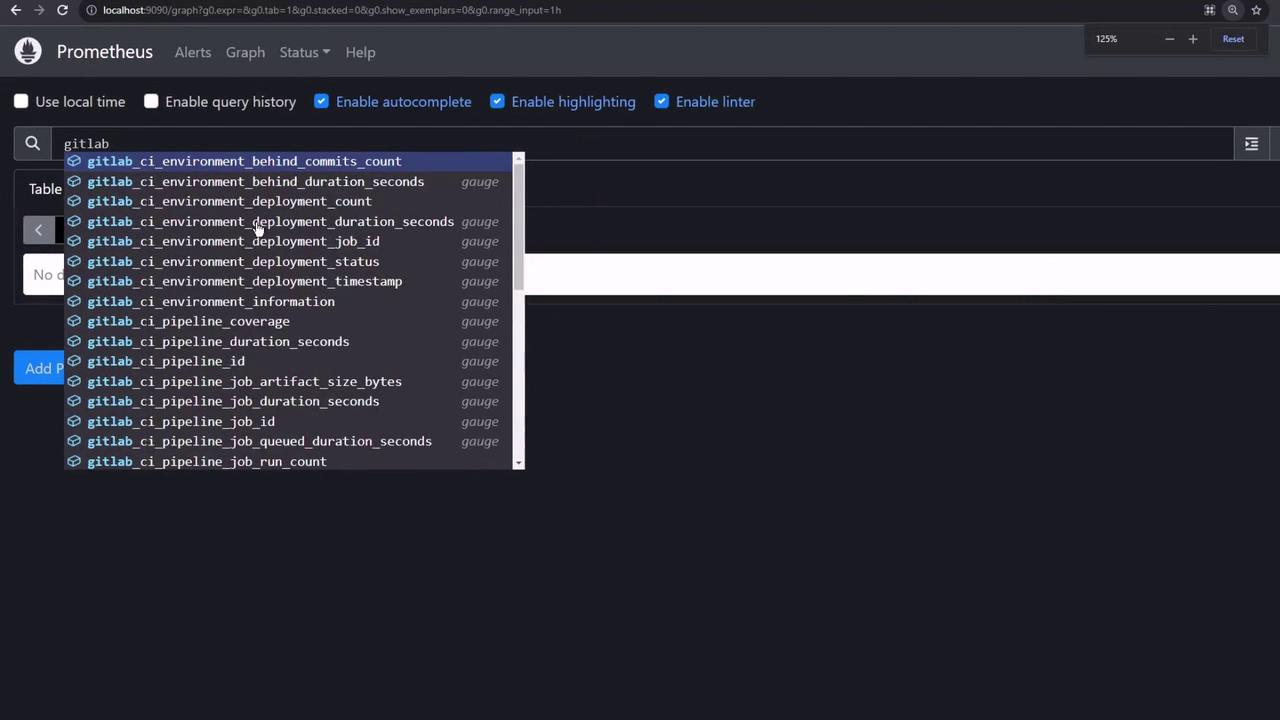Click the browser forward arrow
Viewport: 1280px width, 720px height.
click(x=39, y=10)
